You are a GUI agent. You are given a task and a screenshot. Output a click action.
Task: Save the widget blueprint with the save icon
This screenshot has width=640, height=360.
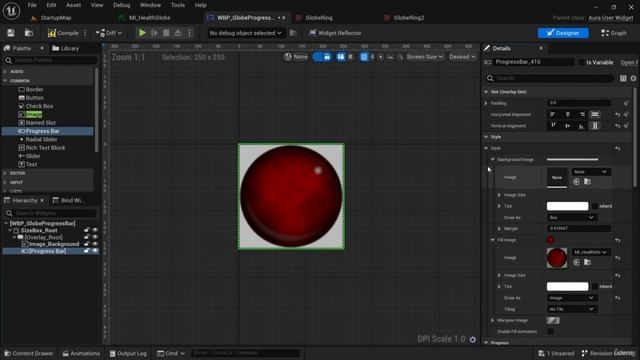click(x=11, y=33)
